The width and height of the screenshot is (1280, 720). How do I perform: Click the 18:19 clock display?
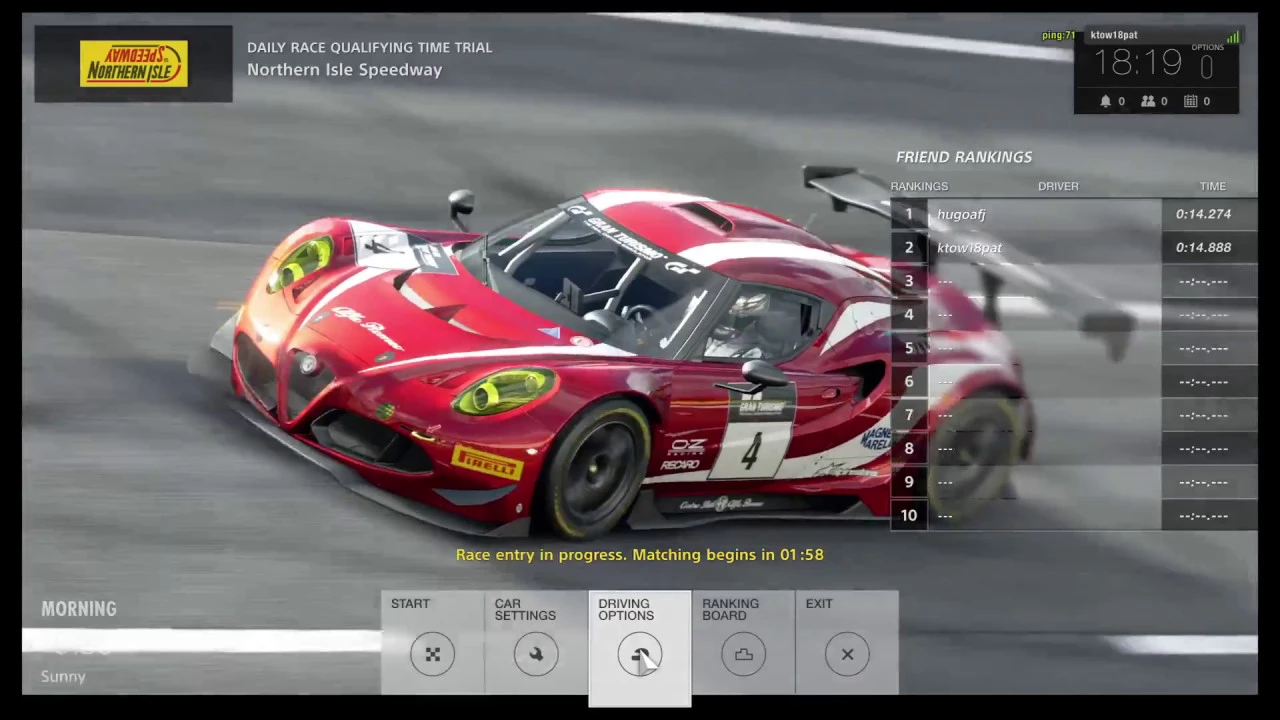1139,64
